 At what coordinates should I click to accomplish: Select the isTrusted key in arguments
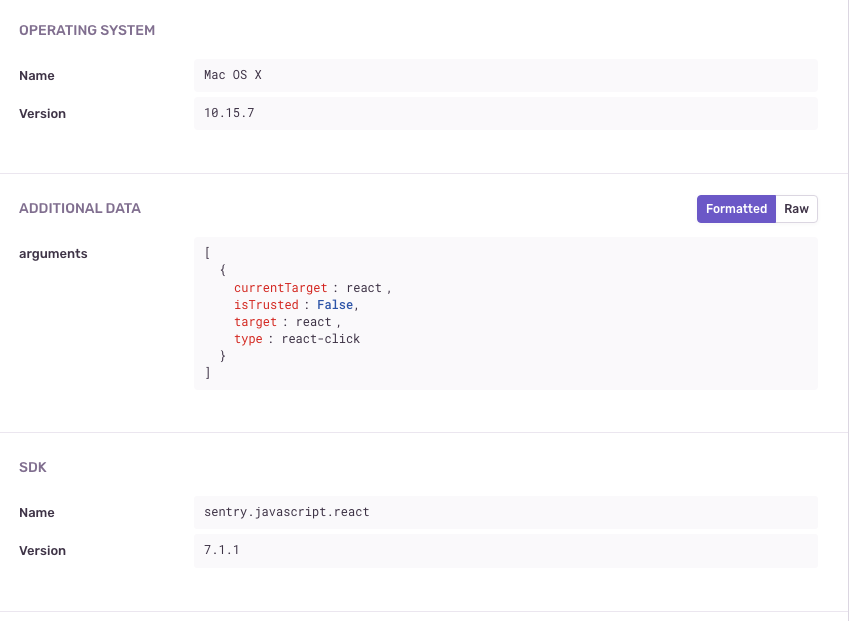pyautogui.click(x=266, y=305)
